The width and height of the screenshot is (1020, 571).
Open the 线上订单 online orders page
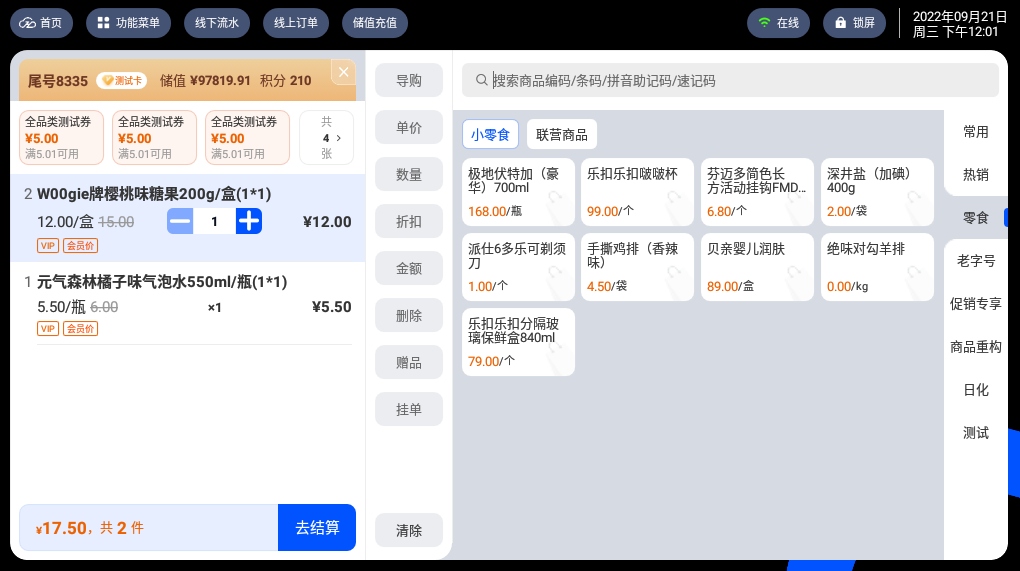(295, 23)
